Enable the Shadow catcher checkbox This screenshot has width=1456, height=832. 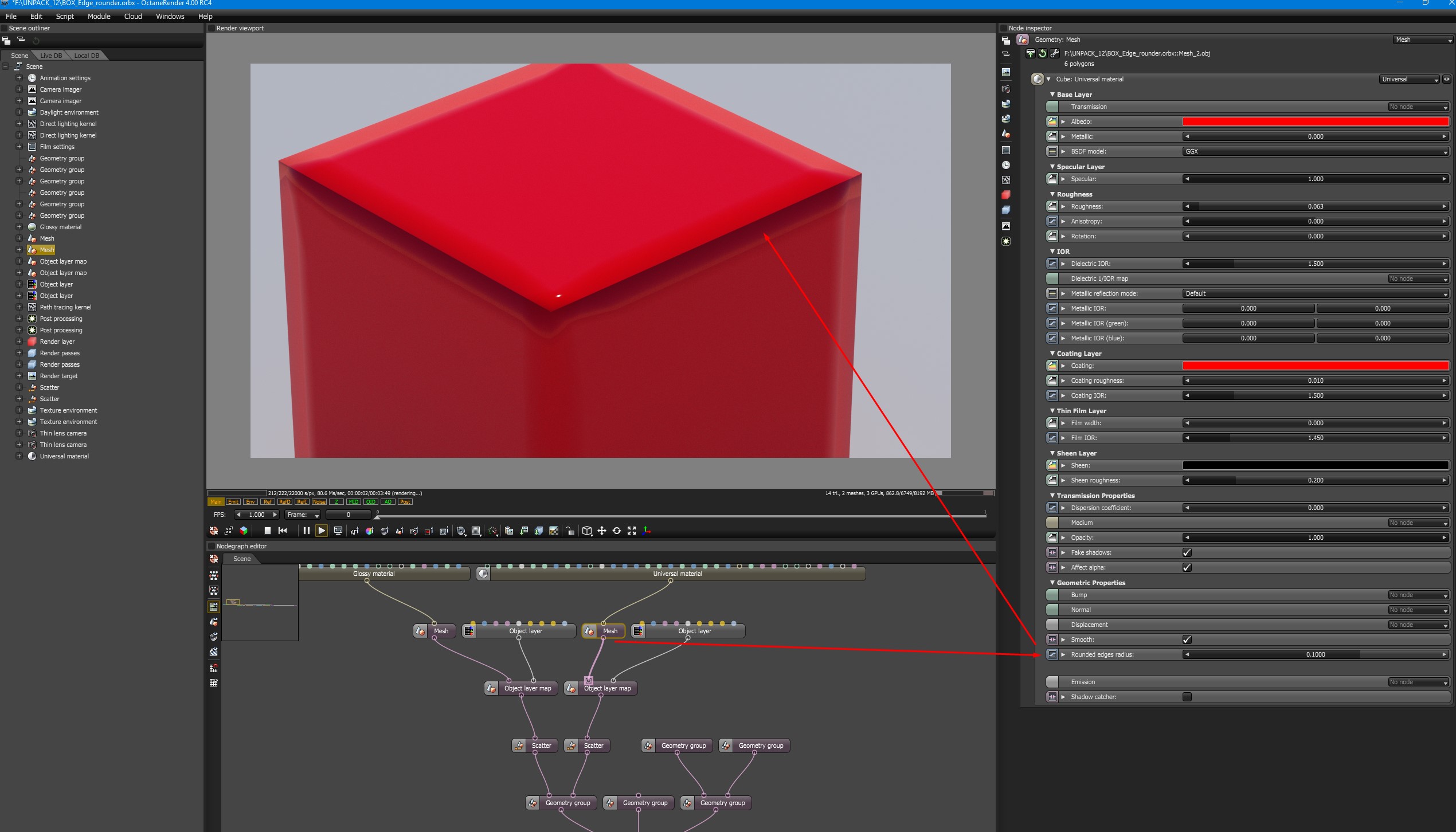(x=1187, y=697)
